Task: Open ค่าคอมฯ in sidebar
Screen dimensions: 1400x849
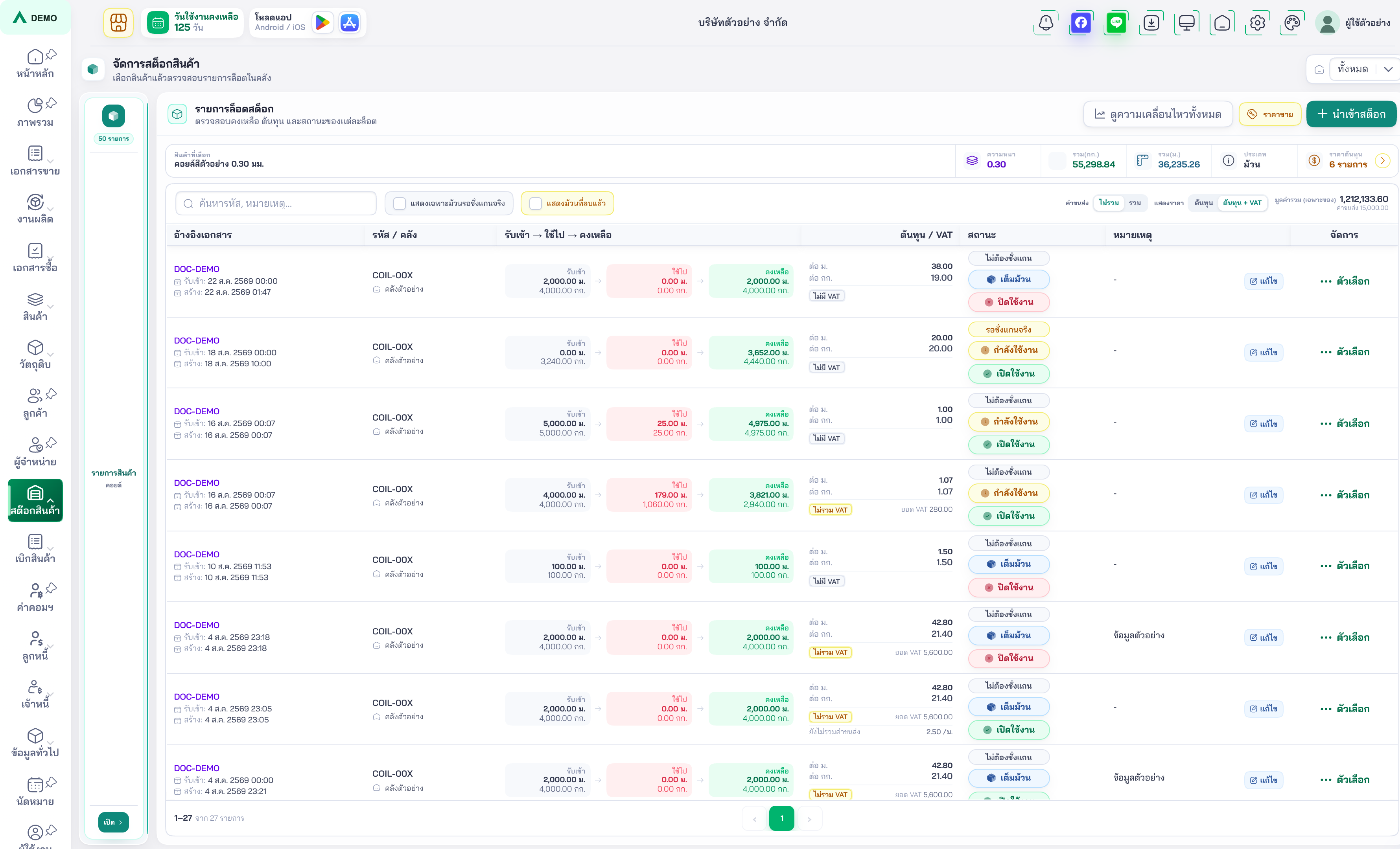Action: (35, 597)
